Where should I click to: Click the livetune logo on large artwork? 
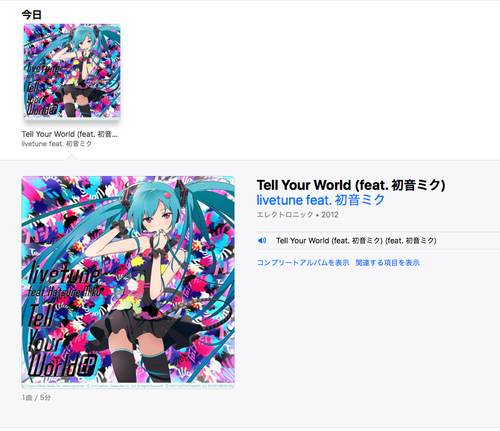click(x=63, y=273)
